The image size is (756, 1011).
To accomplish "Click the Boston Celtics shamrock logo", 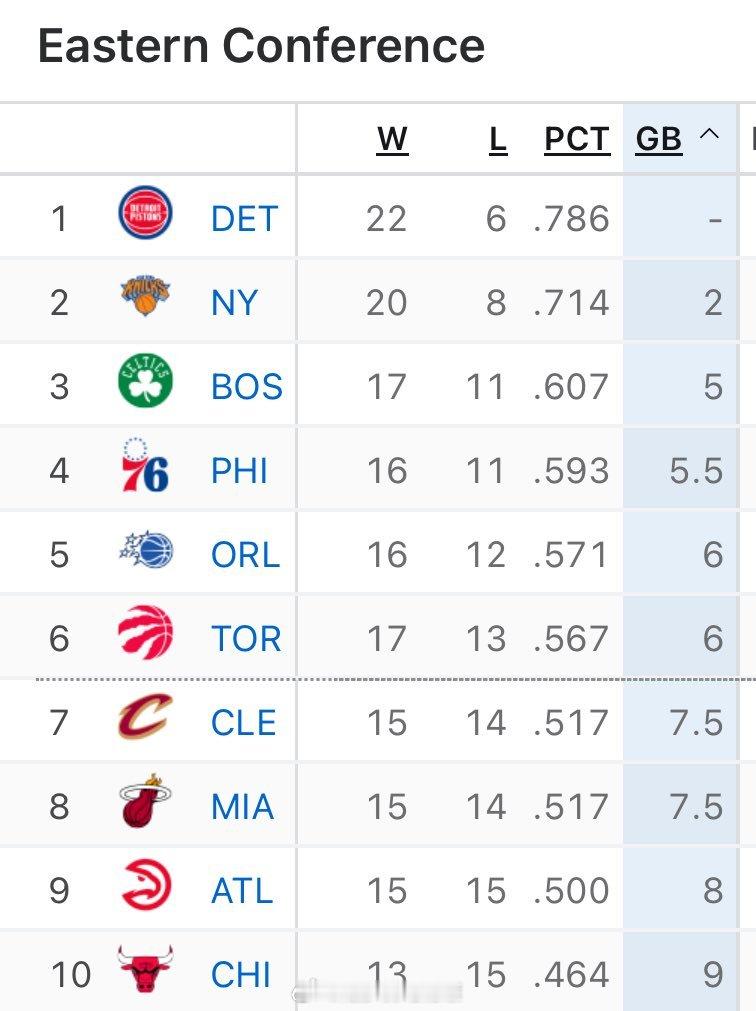I will point(146,382).
